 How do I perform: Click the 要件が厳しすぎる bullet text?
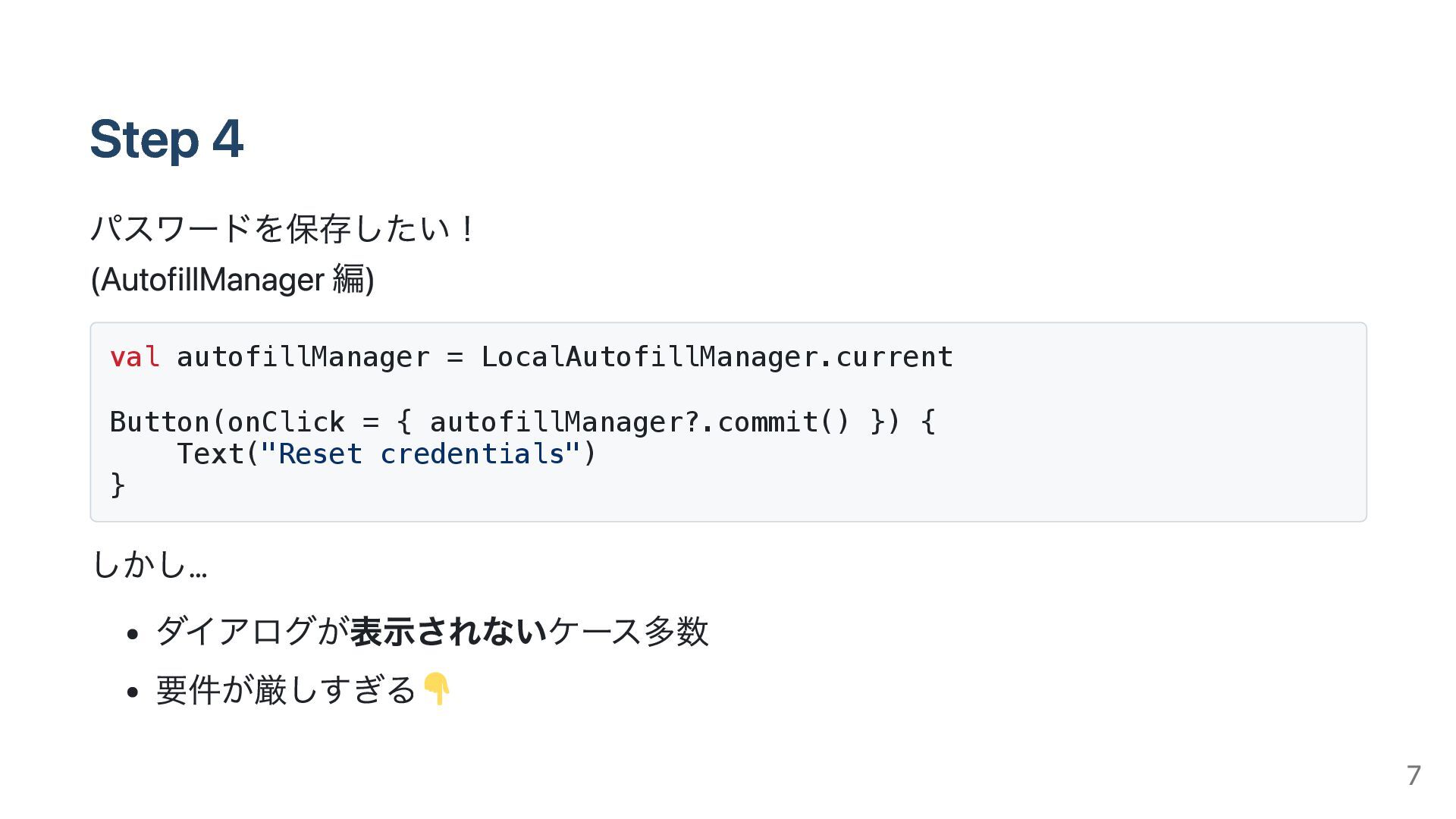[x=286, y=690]
